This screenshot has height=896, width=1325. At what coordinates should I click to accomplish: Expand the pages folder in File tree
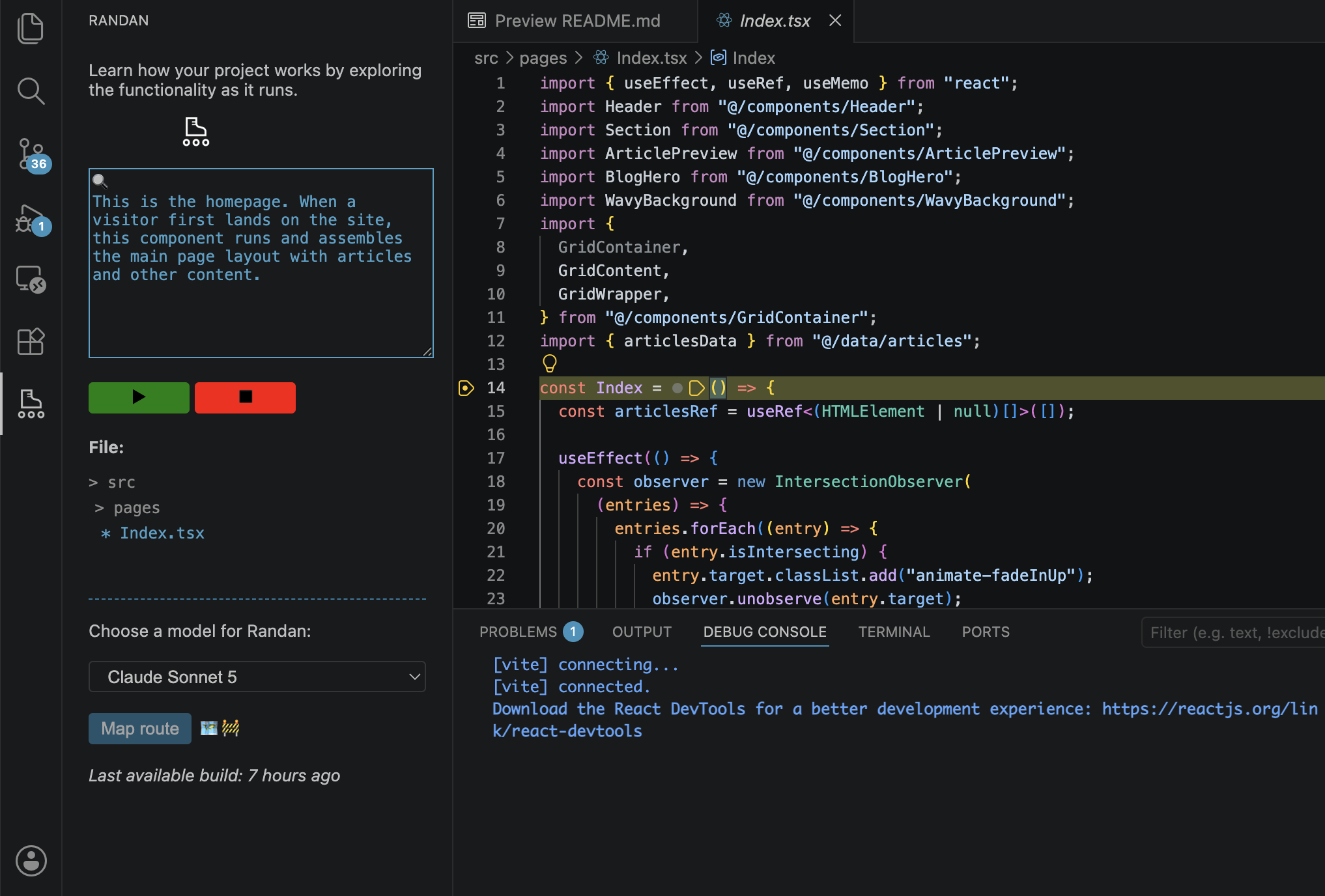click(x=127, y=508)
